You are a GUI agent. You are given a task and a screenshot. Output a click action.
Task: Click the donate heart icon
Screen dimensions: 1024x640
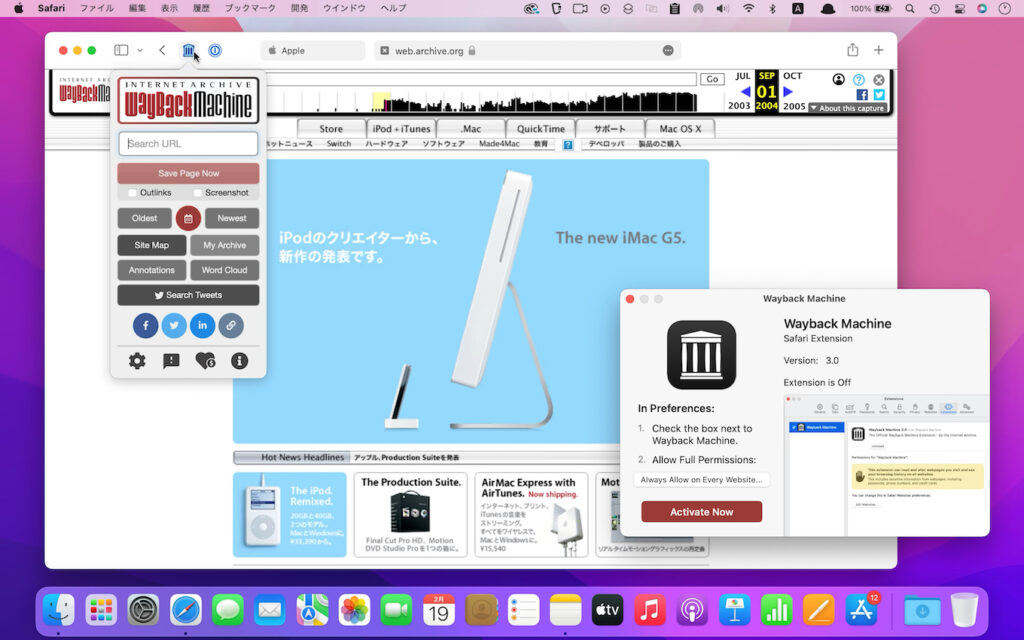(x=206, y=360)
